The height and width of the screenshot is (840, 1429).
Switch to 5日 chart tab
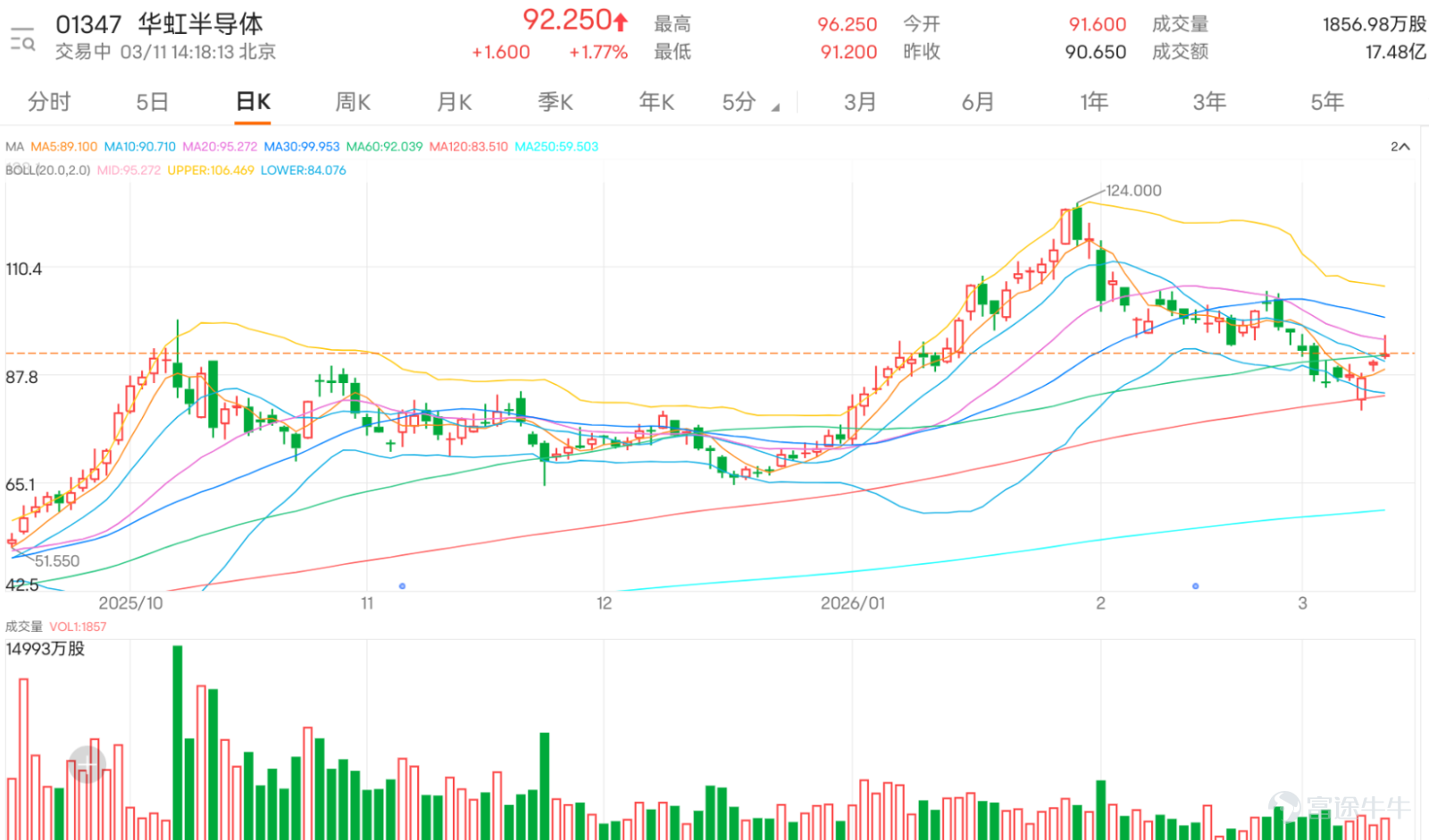coord(152,103)
